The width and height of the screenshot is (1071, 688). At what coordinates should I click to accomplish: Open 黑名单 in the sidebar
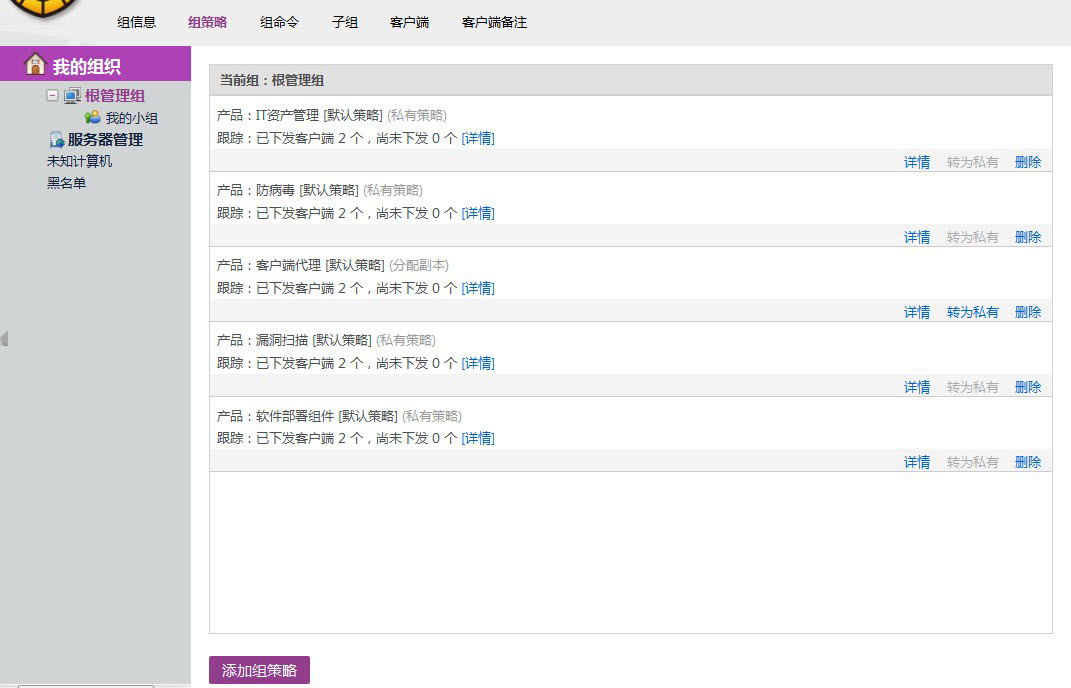pyautogui.click(x=67, y=183)
